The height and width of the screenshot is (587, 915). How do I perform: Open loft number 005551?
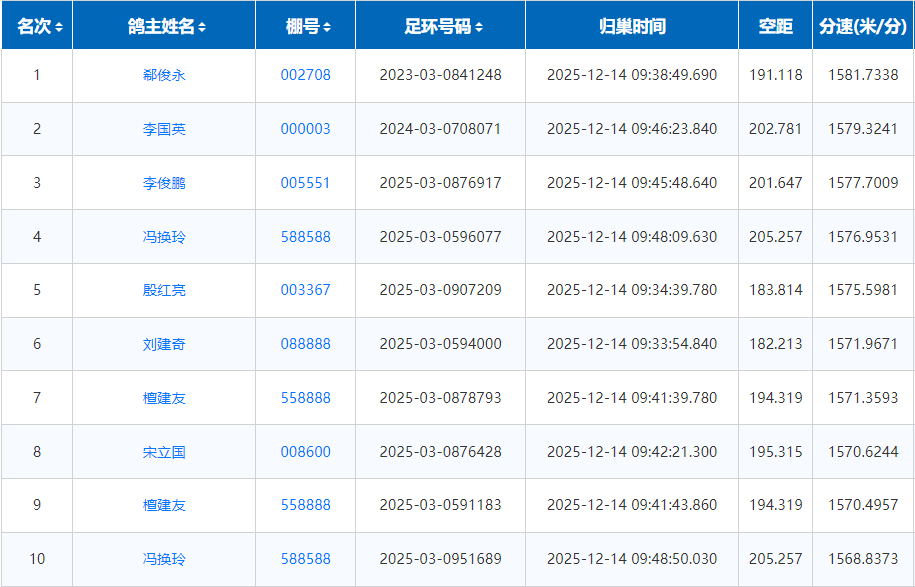[x=305, y=183]
